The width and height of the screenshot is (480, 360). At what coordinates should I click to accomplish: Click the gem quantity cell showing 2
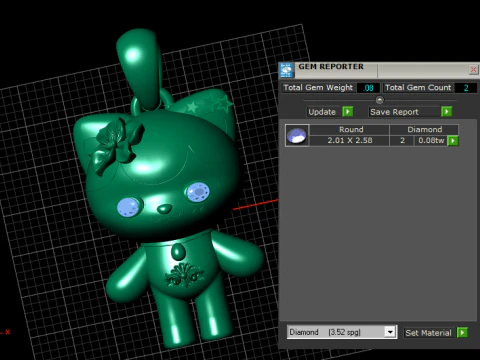[402, 140]
